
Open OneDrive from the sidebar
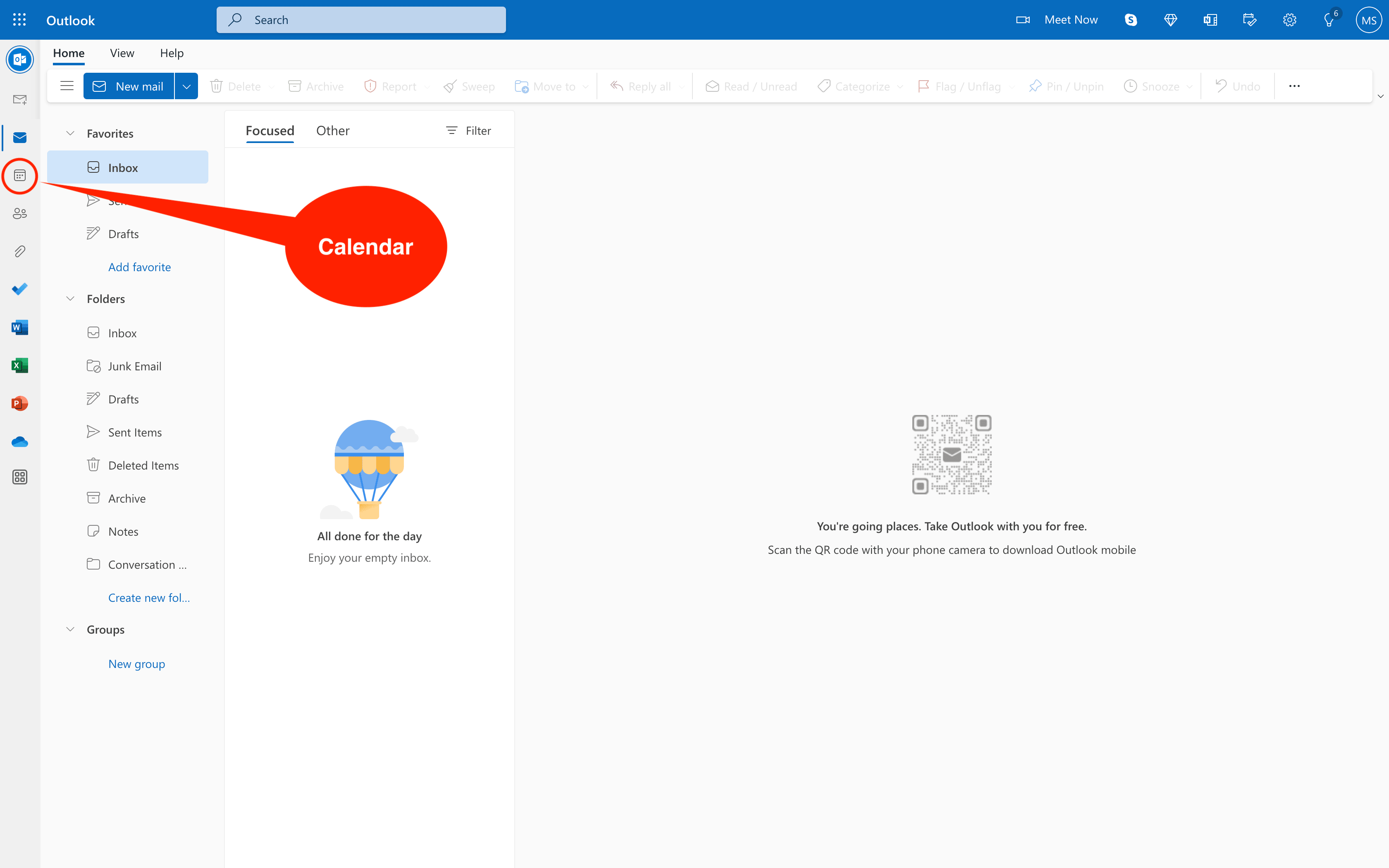[x=19, y=441]
